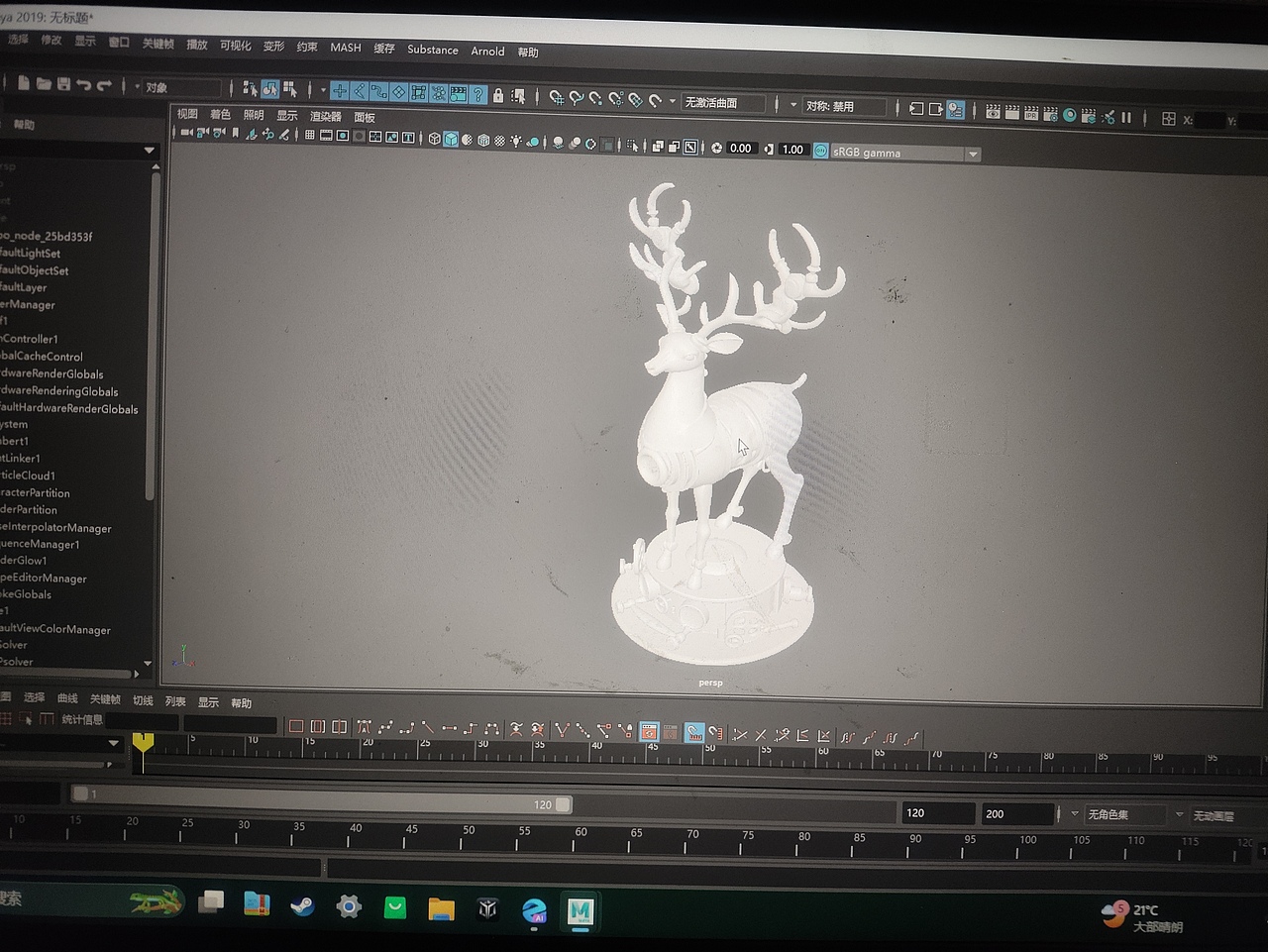Redo the last undone action
Image resolution: width=1268 pixels, height=952 pixels.
click(104, 85)
